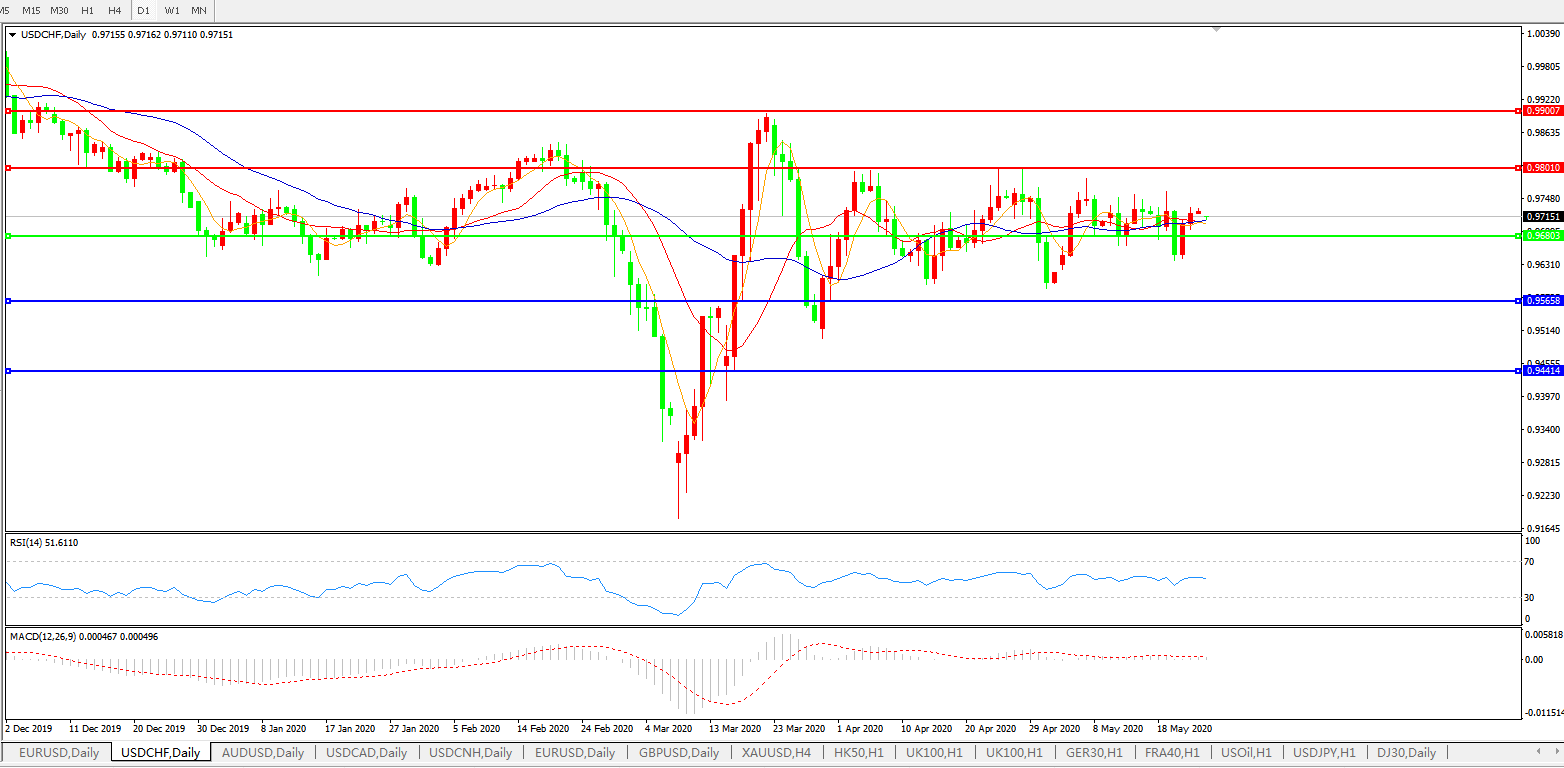Click the RSI(14) indicator label
1564x768 pixels.
point(44,543)
